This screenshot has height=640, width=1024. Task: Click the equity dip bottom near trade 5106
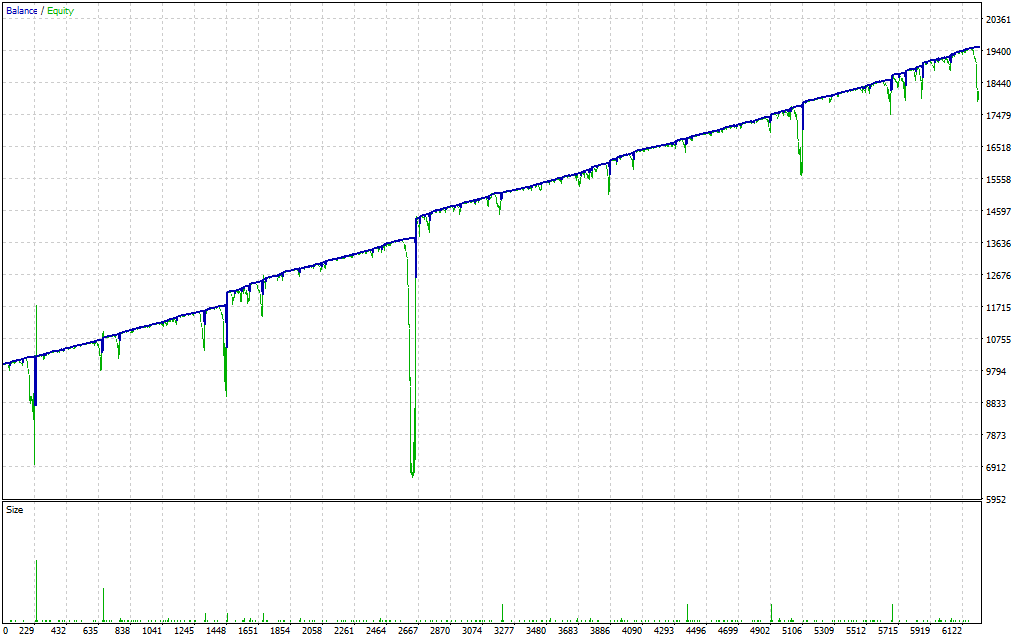(x=802, y=173)
